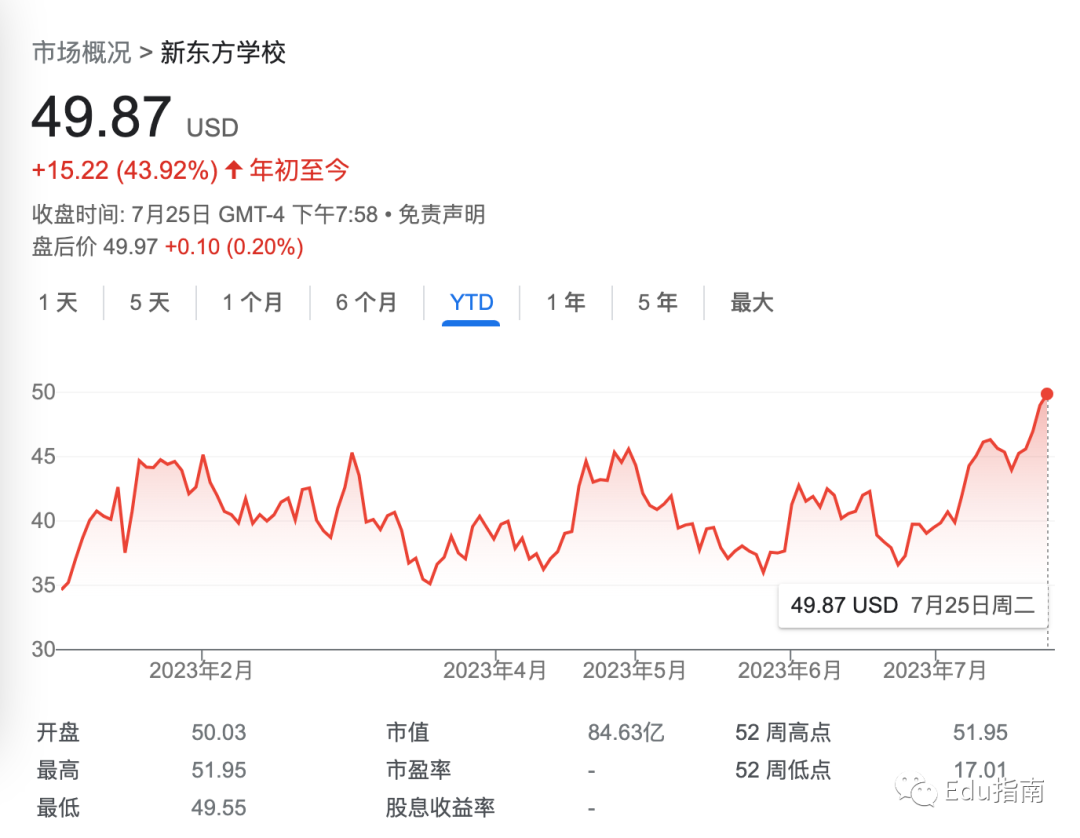Click the red upward arrow icon
This screenshot has width=1080, height=838.
pyautogui.click(x=234, y=169)
